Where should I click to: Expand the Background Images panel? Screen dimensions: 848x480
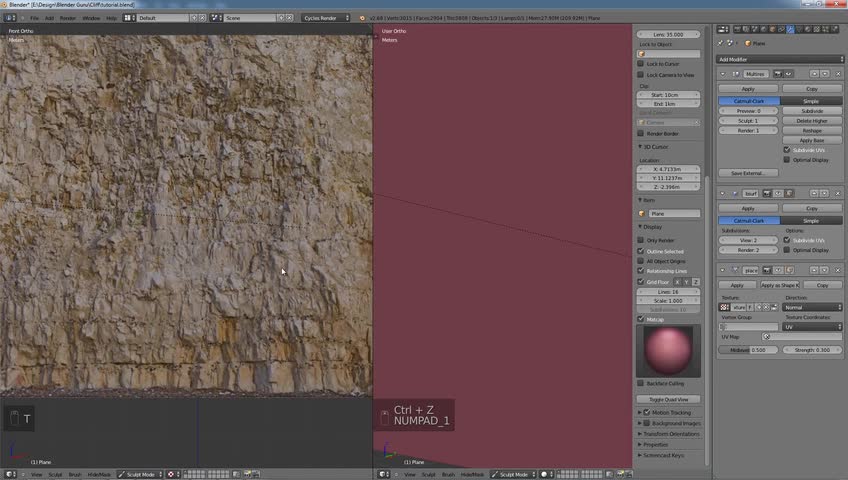(x=640, y=423)
